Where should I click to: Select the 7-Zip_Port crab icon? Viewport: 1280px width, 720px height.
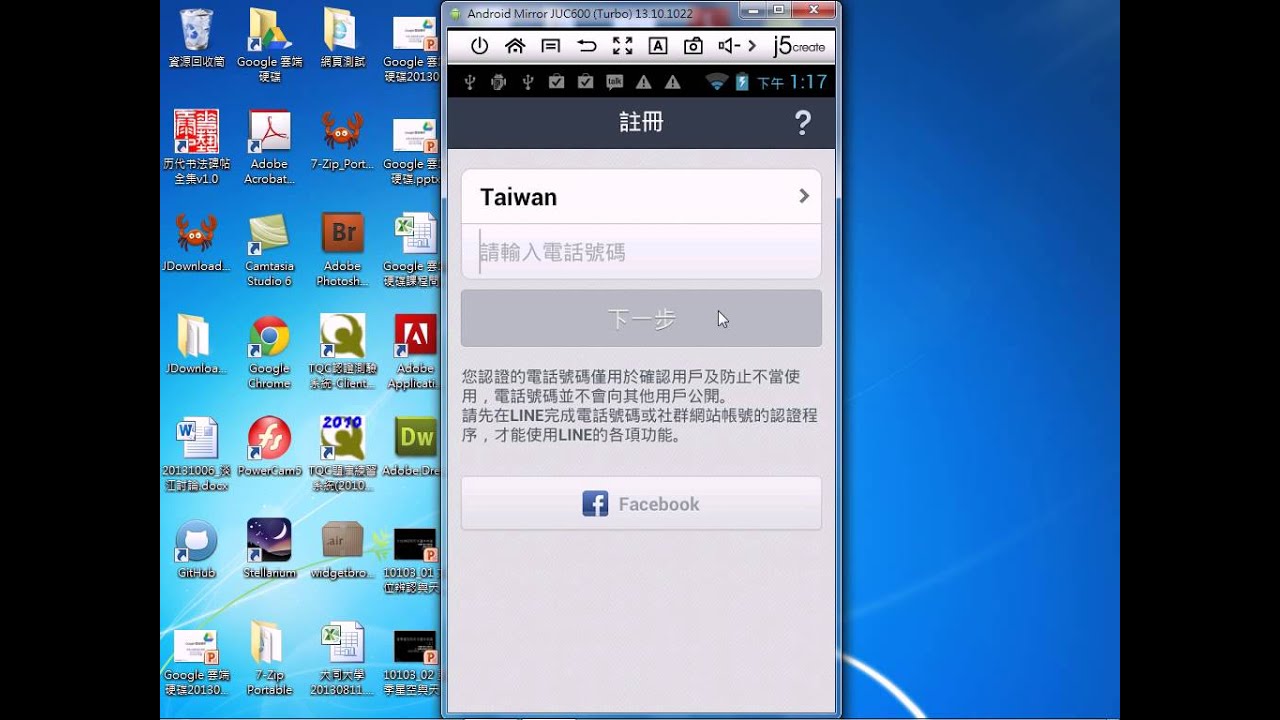342,140
